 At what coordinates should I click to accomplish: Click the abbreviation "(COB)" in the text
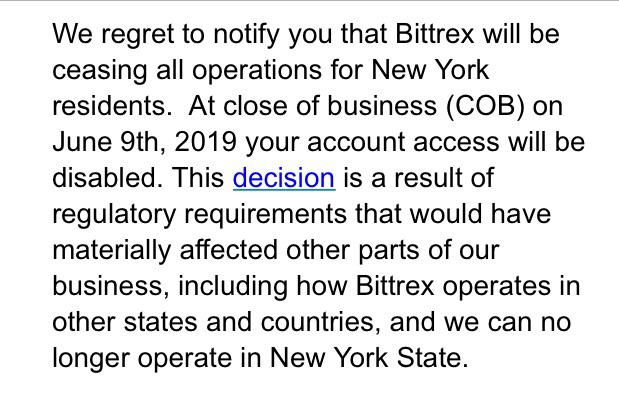pos(485,107)
